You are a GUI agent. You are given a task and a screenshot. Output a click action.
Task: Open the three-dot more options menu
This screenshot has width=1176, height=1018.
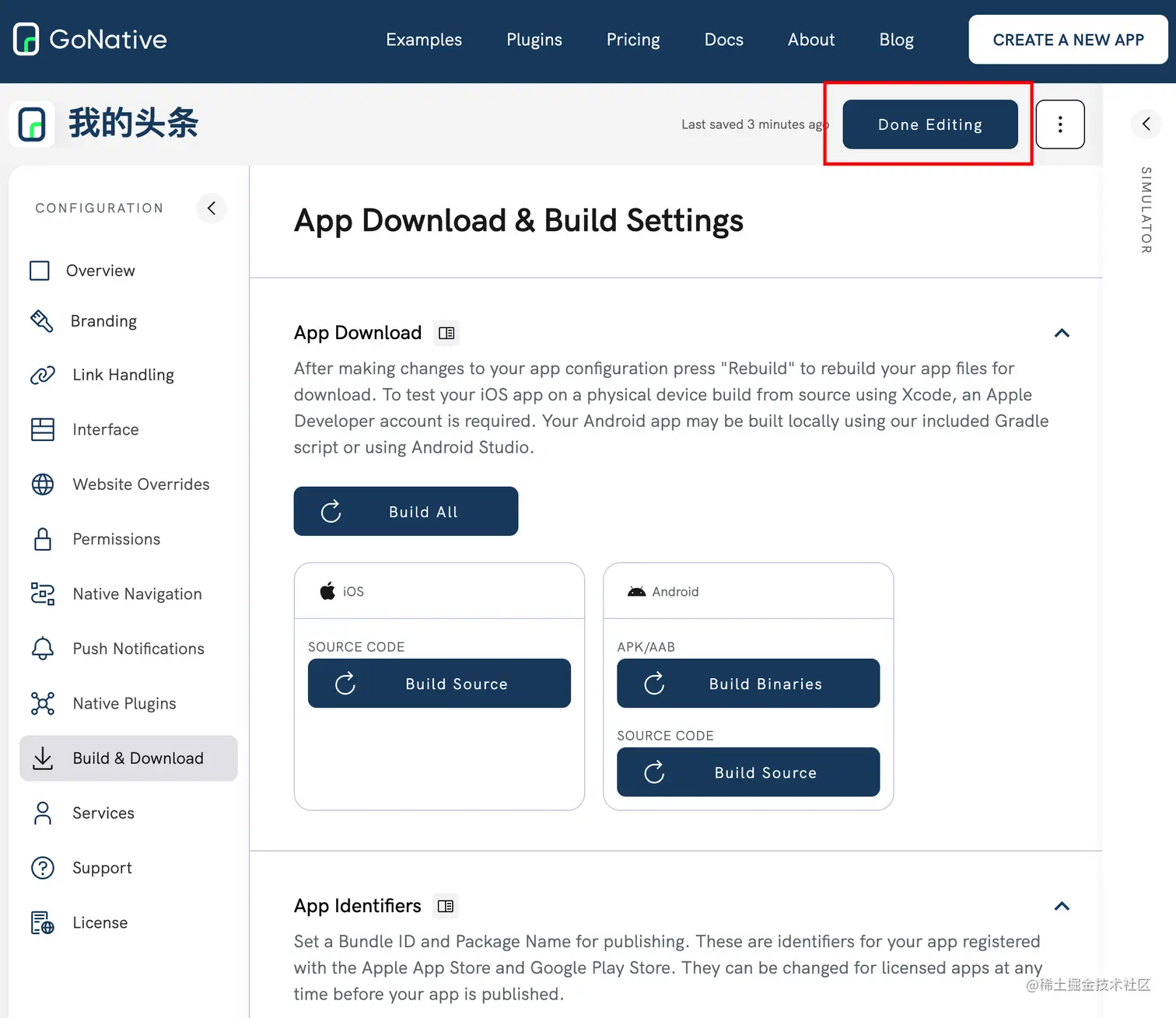coord(1060,124)
